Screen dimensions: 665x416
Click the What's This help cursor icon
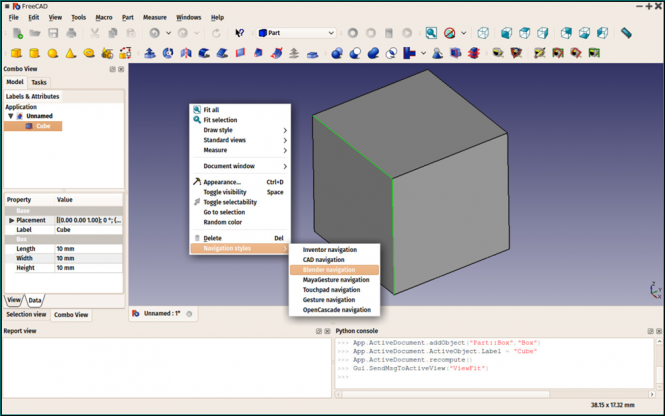pyautogui.click(x=240, y=33)
